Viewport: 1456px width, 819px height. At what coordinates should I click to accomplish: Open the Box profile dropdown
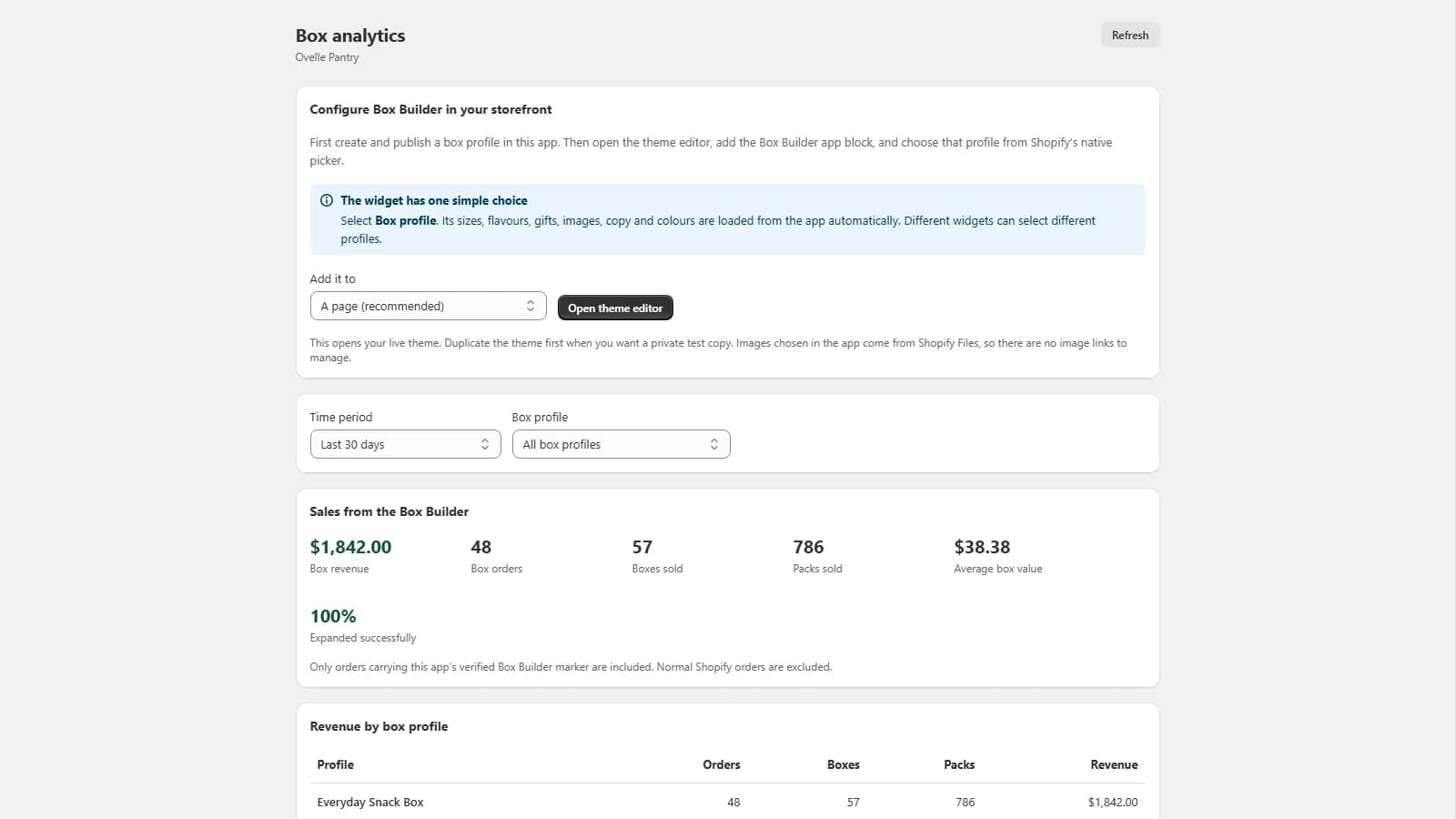pos(621,444)
